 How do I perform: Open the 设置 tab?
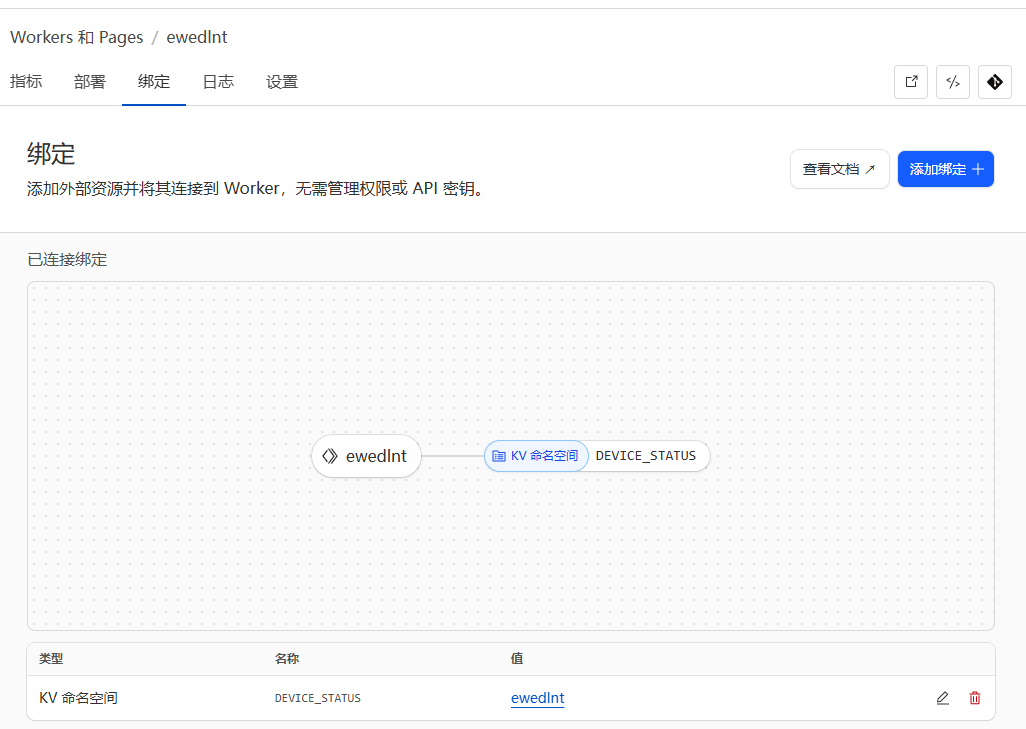tap(282, 82)
